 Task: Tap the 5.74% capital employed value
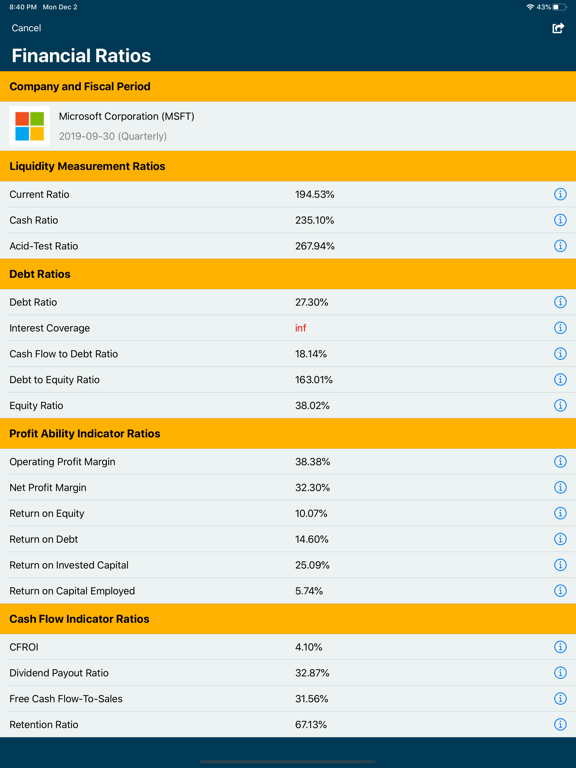click(x=309, y=591)
